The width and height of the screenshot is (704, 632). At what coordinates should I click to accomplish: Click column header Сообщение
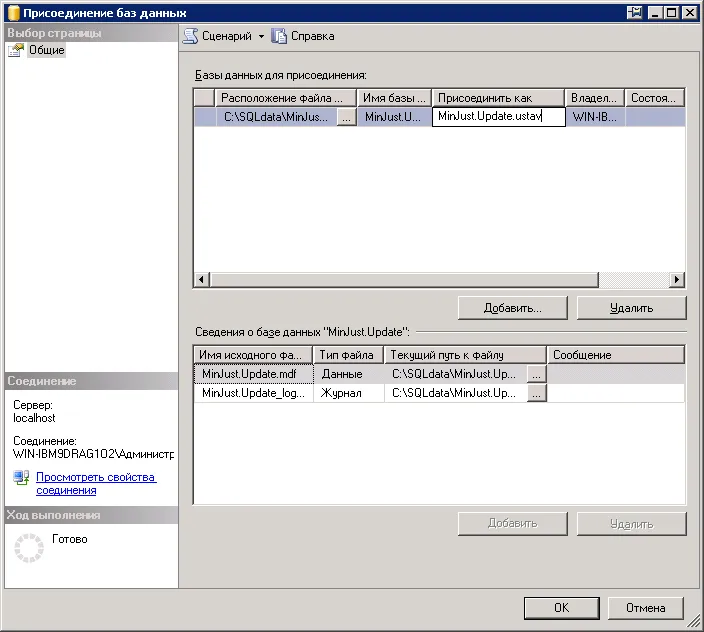[616, 355]
